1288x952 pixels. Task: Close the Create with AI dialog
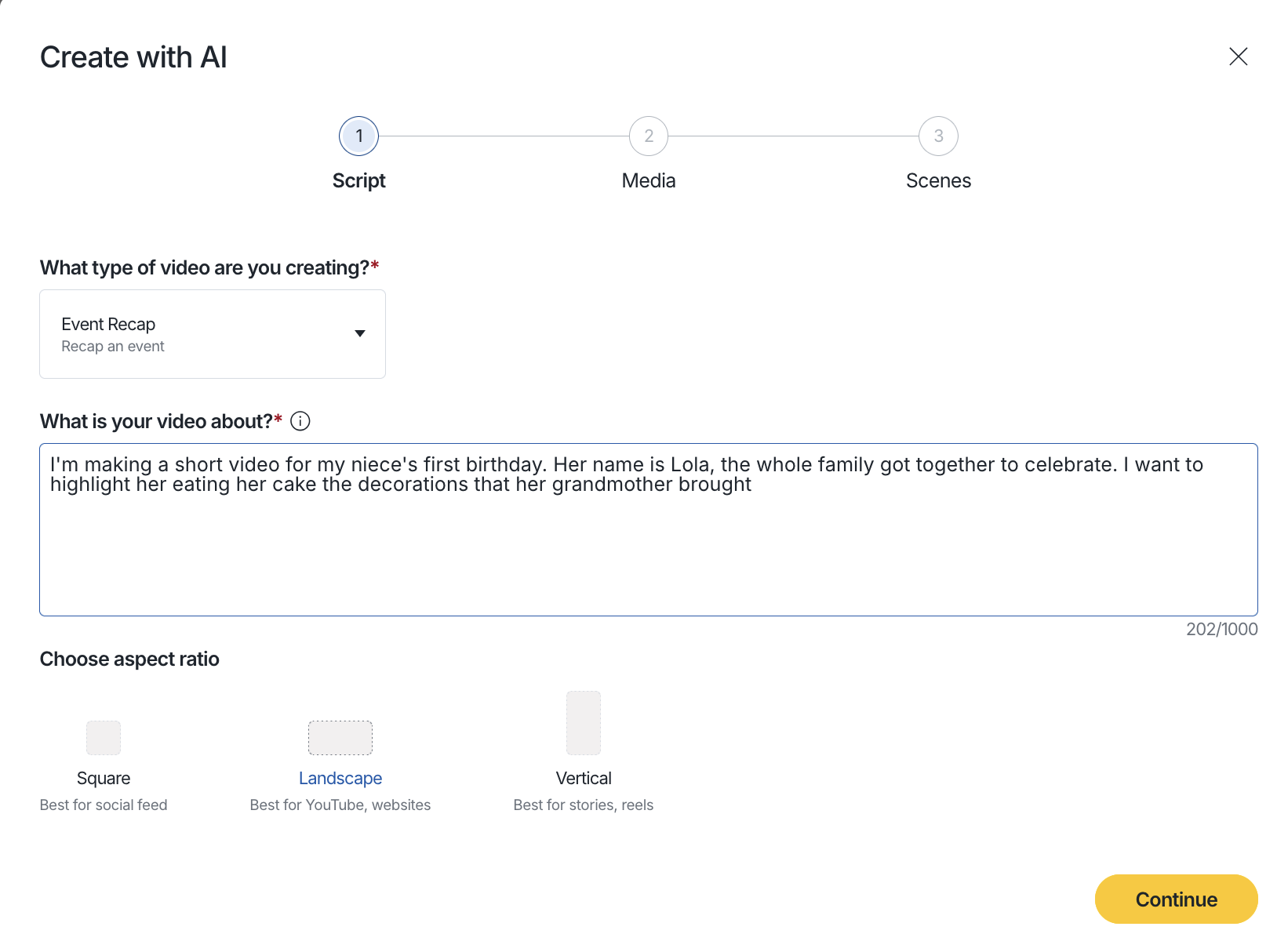1238,56
